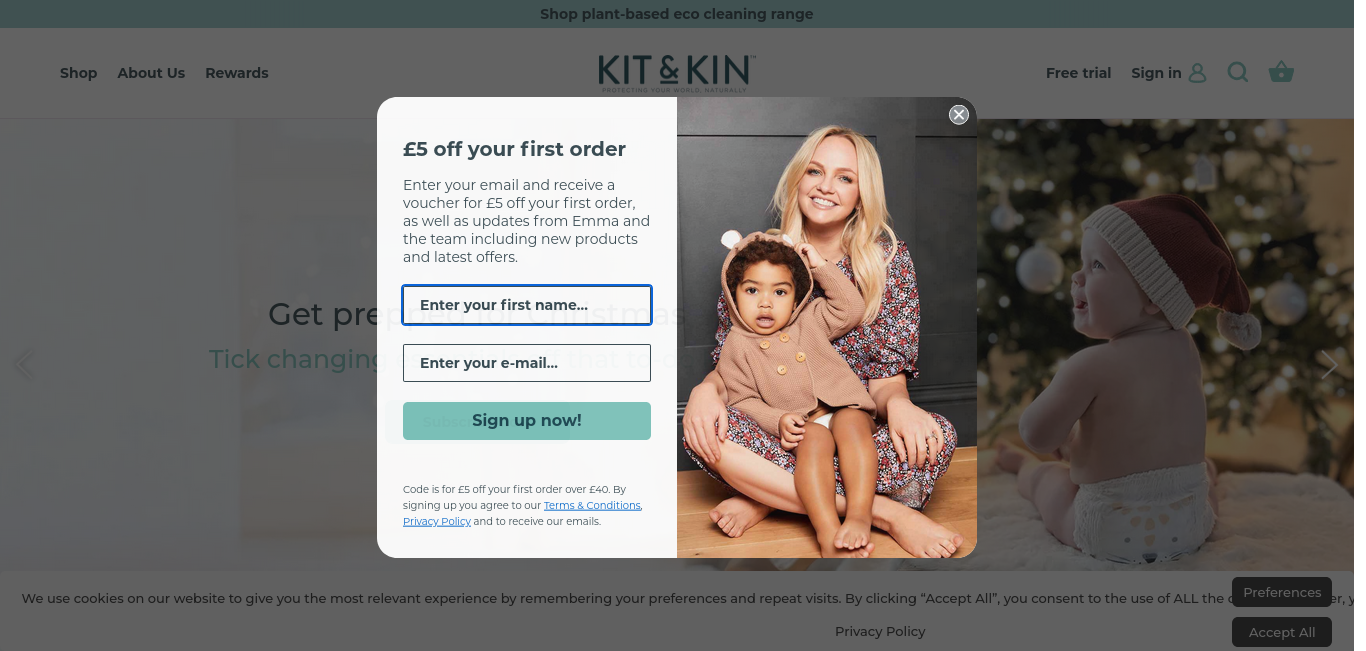
Task: Focus the e-mail input field
Action: (527, 363)
